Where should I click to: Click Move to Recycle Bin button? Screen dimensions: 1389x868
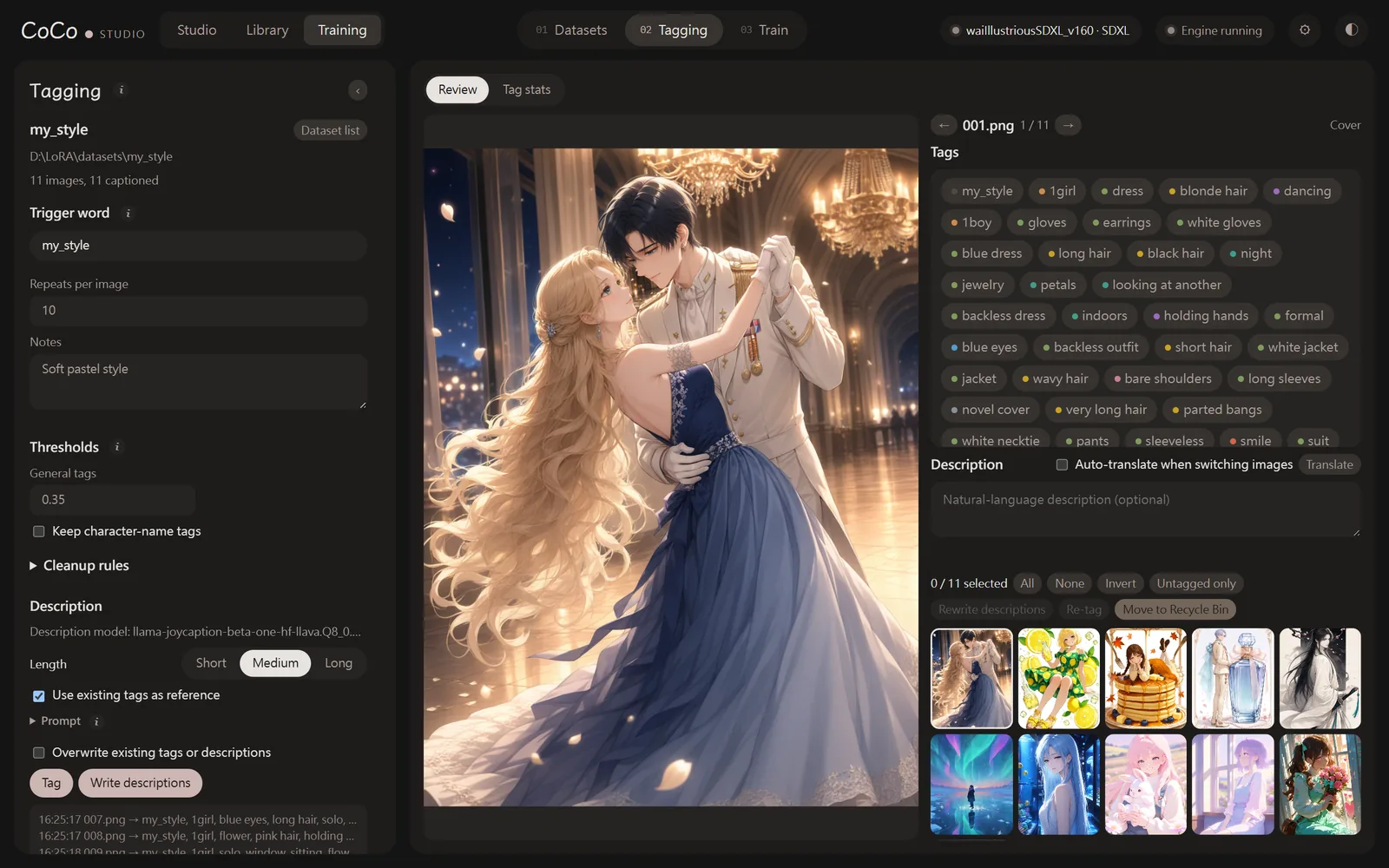pyautogui.click(x=1175, y=609)
